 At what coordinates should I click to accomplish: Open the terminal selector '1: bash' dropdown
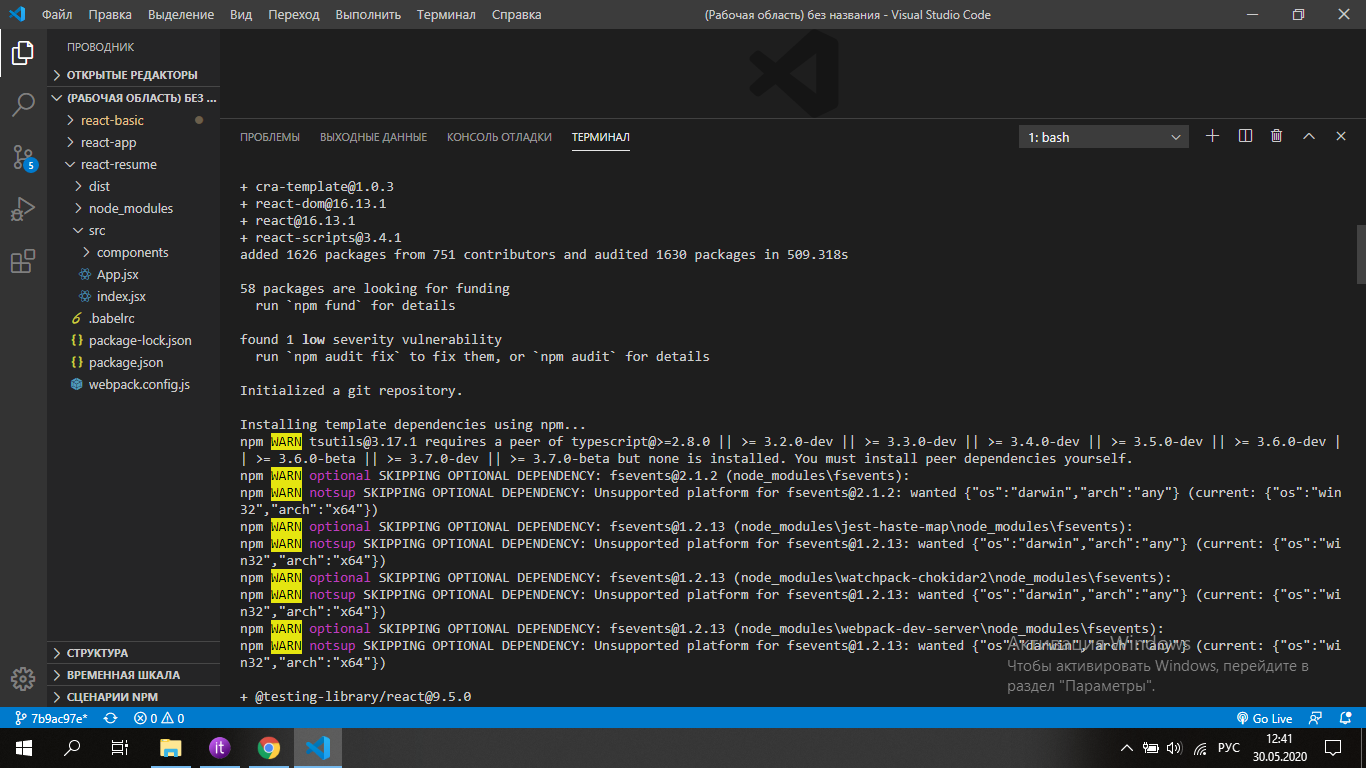coord(1104,137)
